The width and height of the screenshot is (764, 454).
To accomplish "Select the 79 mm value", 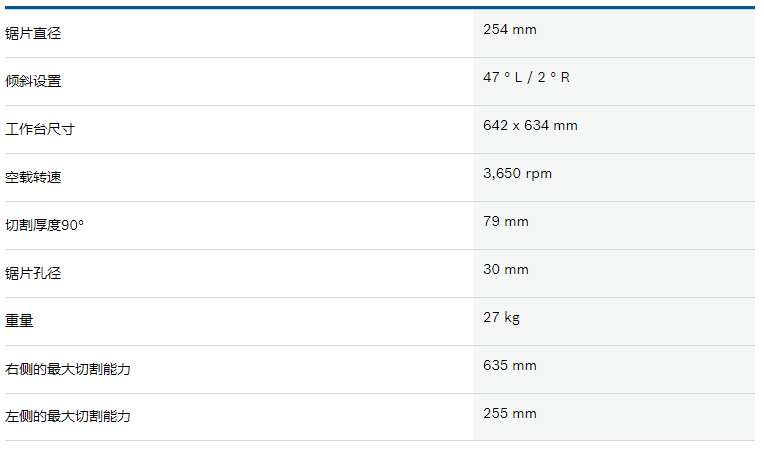I will coord(506,222).
